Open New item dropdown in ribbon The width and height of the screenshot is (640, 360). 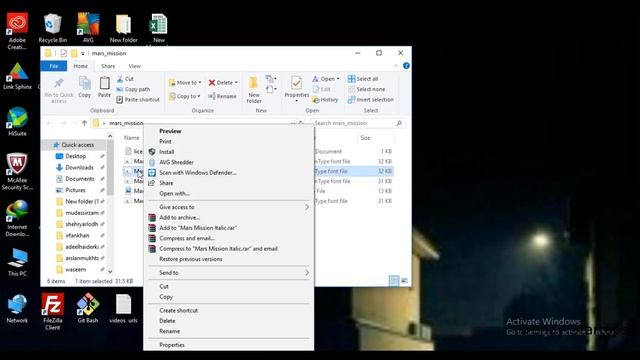[271, 78]
